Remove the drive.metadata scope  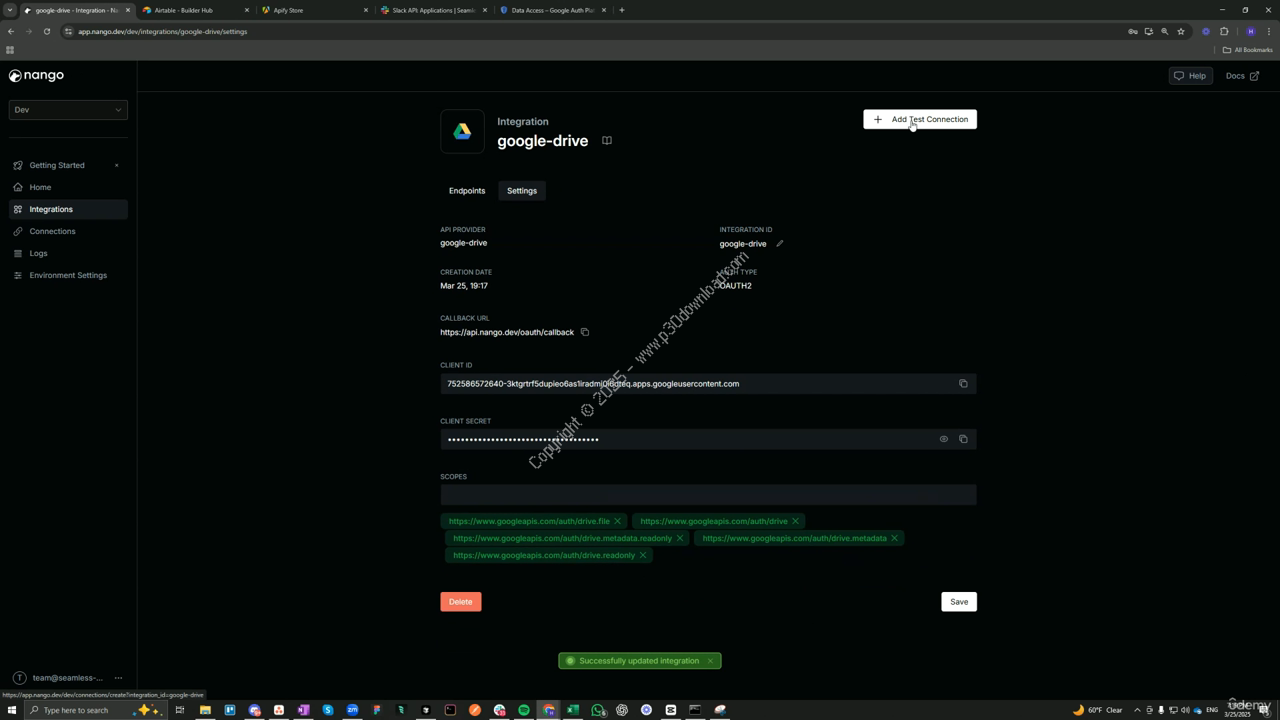pyautogui.click(x=894, y=538)
